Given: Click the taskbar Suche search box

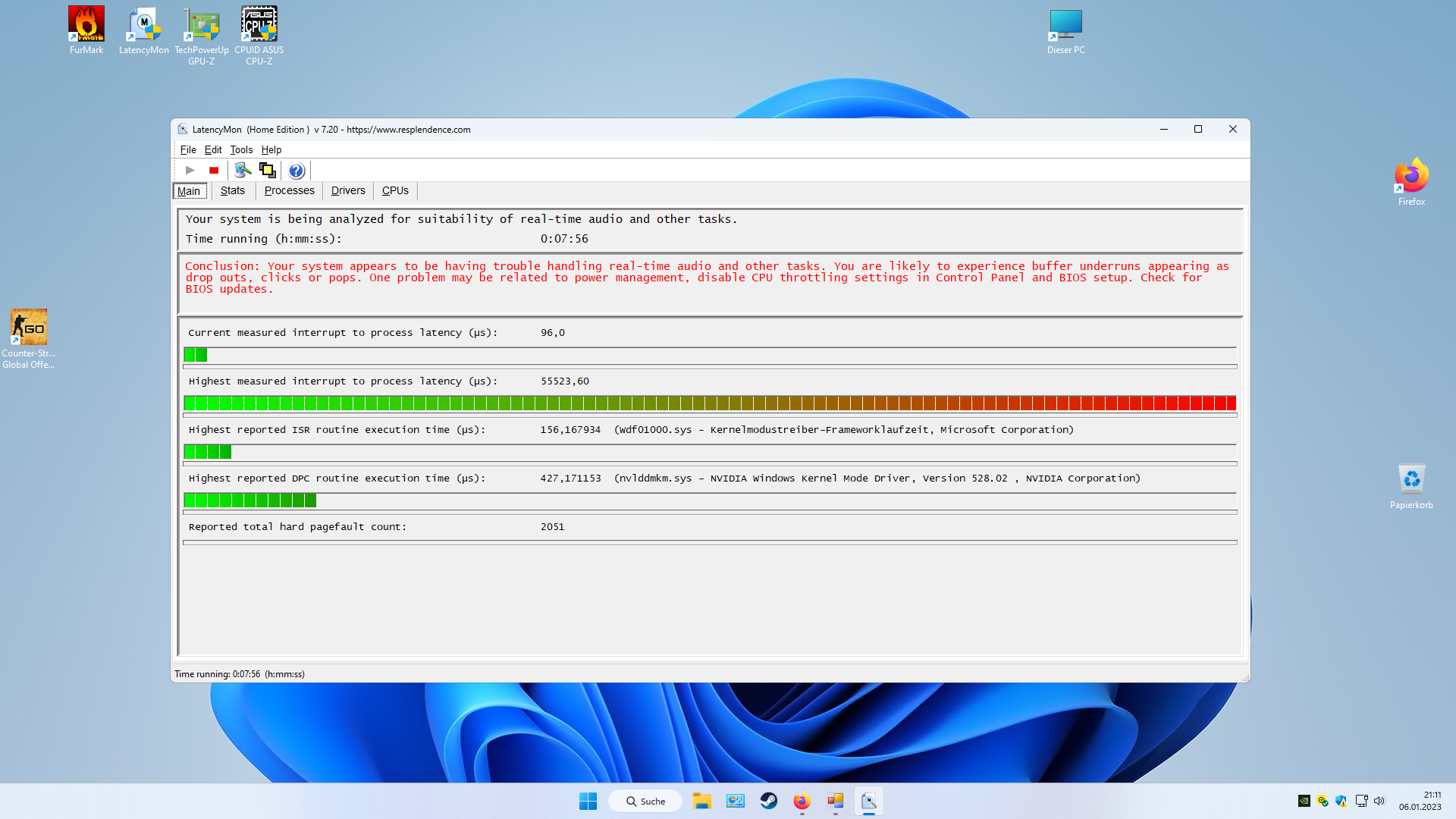Looking at the screenshot, I should tap(645, 801).
